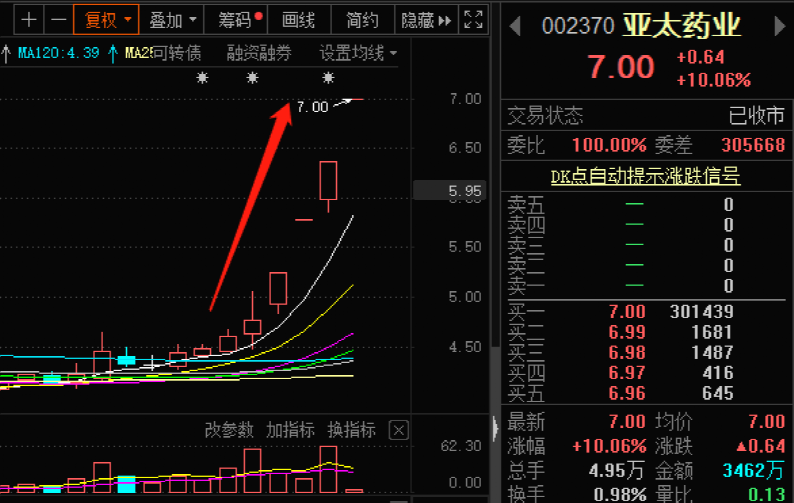Click 买三 price 6.98
Screen dimensions: 794x503
pyautogui.click(x=627, y=352)
